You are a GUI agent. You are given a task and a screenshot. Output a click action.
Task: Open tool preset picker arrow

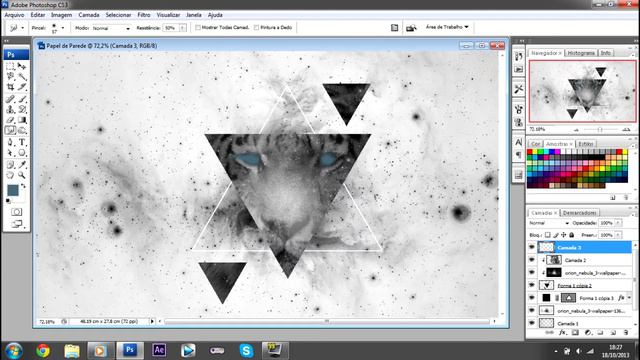[x=22, y=28]
